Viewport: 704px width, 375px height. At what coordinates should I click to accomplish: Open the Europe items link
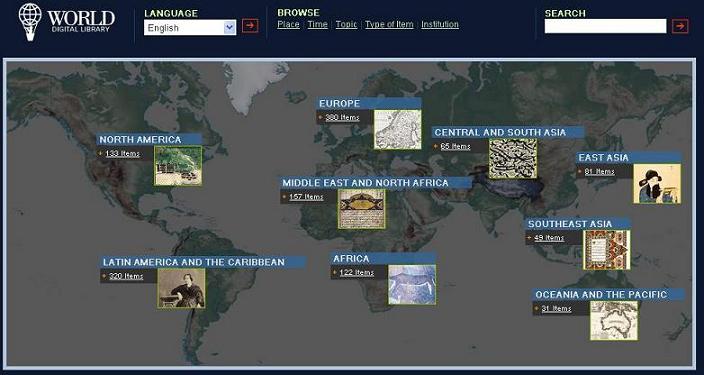pyautogui.click(x=342, y=117)
